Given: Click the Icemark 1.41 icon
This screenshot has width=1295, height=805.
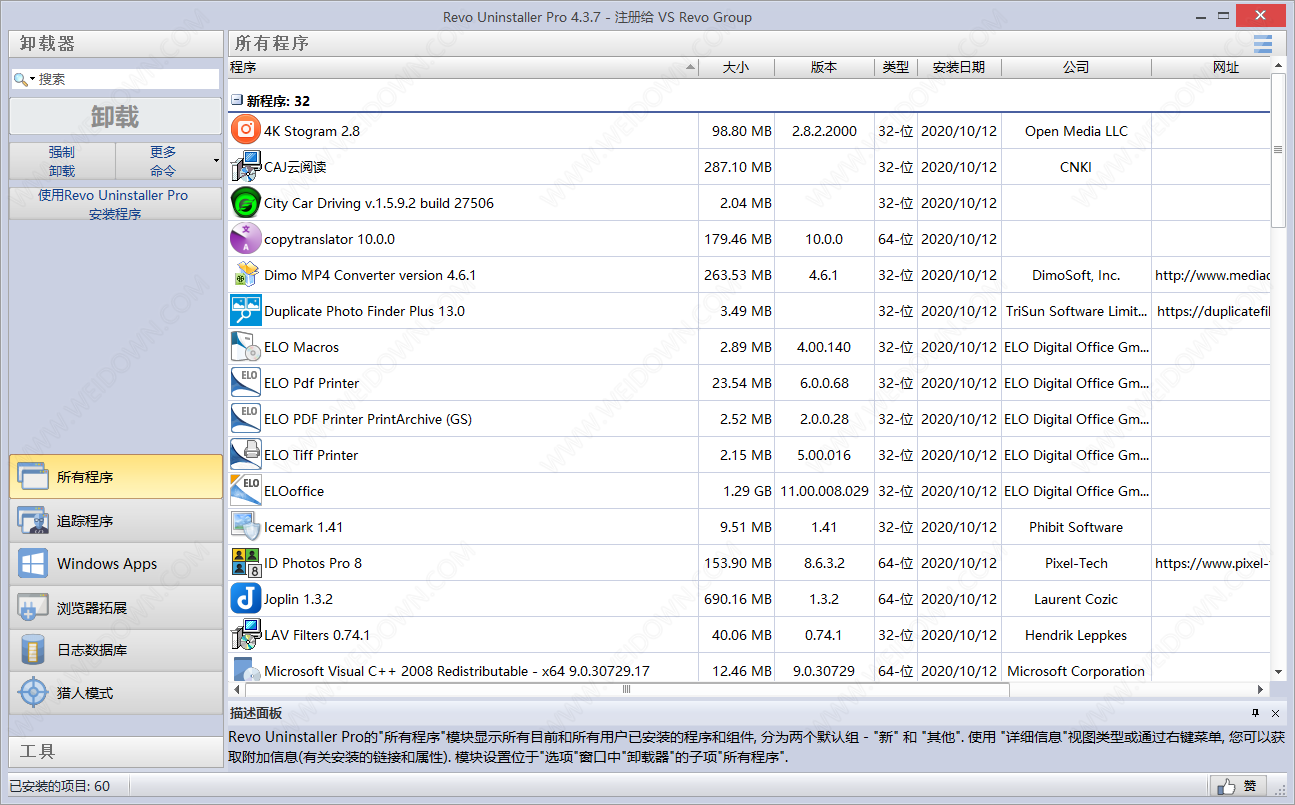Looking at the screenshot, I should point(245,526).
